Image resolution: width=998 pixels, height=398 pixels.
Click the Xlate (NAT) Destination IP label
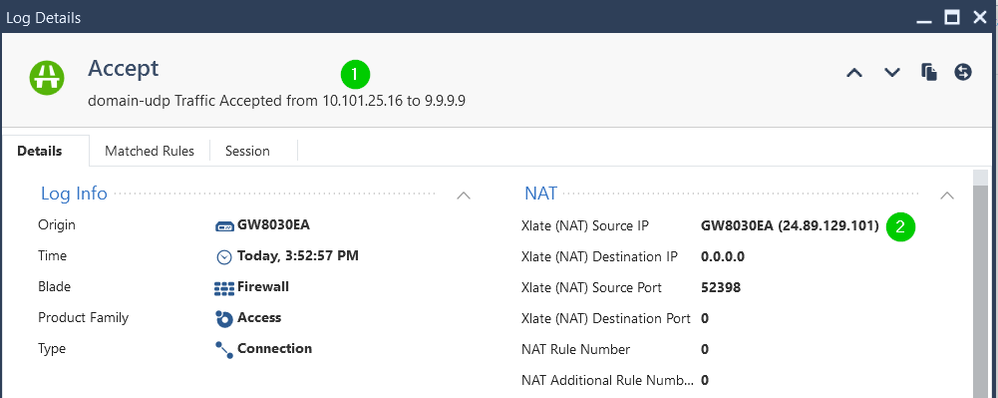tap(600, 257)
